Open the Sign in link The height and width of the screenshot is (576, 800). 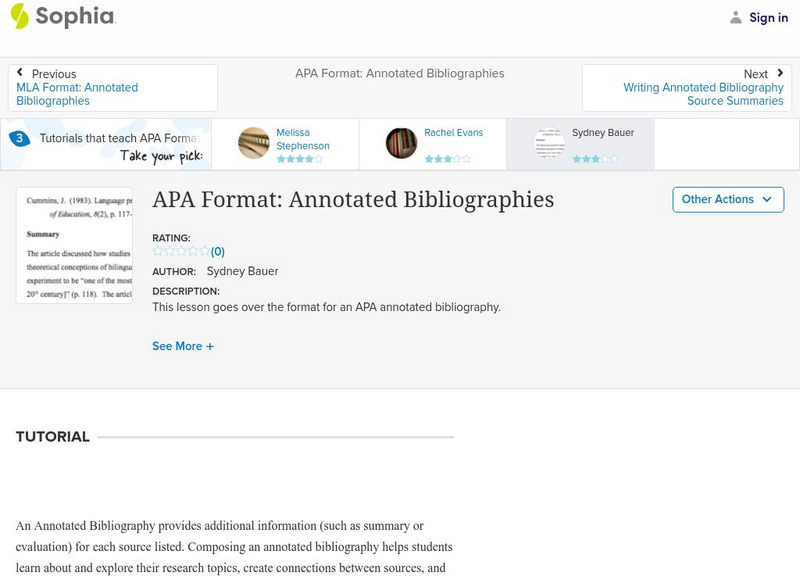pos(768,17)
